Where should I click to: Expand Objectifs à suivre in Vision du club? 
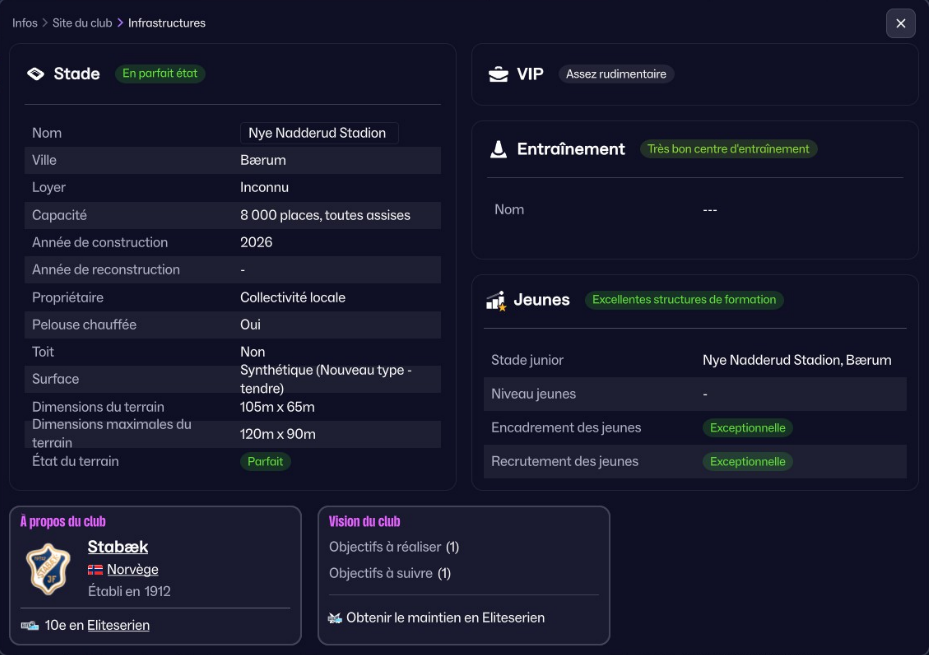(389, 573)
